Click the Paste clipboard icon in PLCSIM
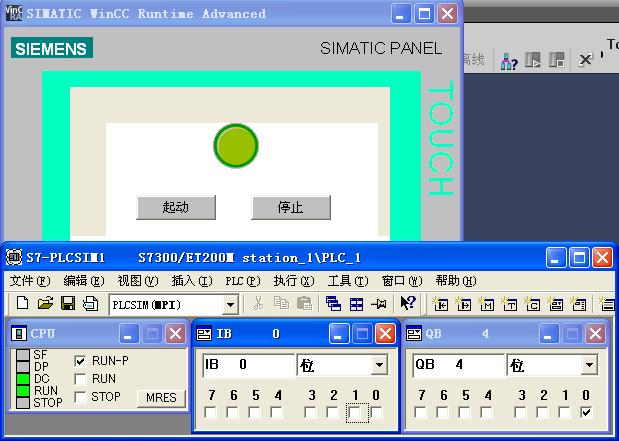The width and height of the screenshot is (619, 441). pyautogui.click(x=304, y=304)
